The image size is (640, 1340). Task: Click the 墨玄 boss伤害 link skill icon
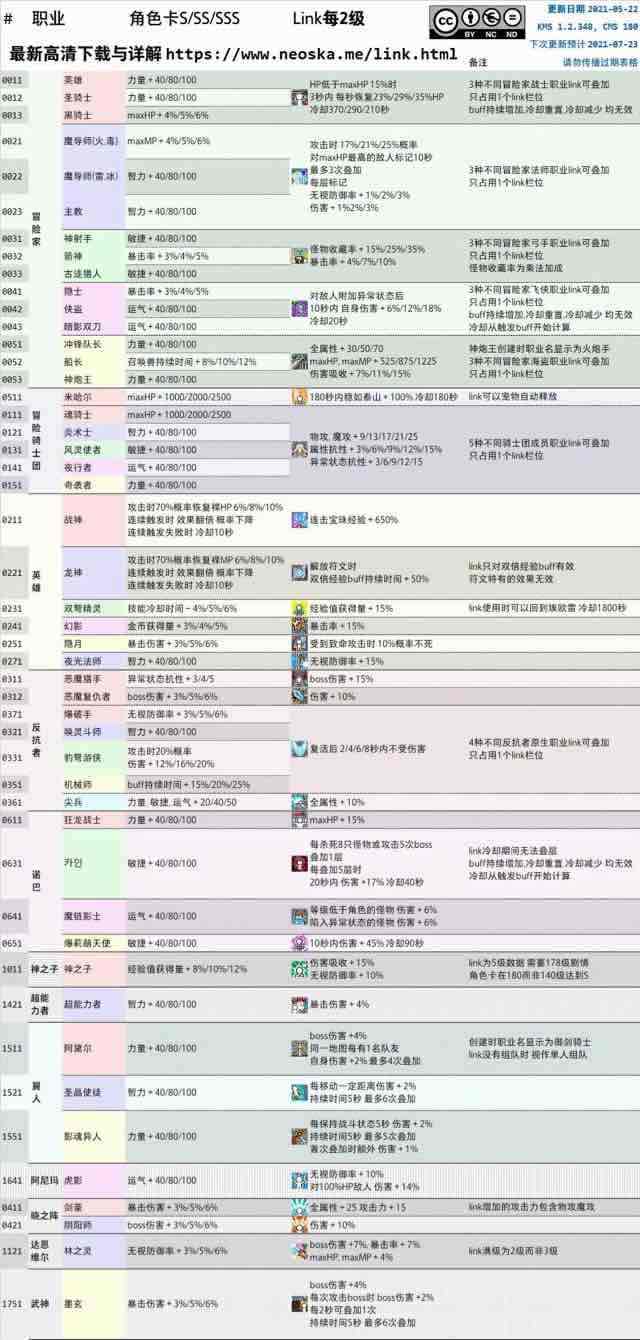coord(299,1304)
